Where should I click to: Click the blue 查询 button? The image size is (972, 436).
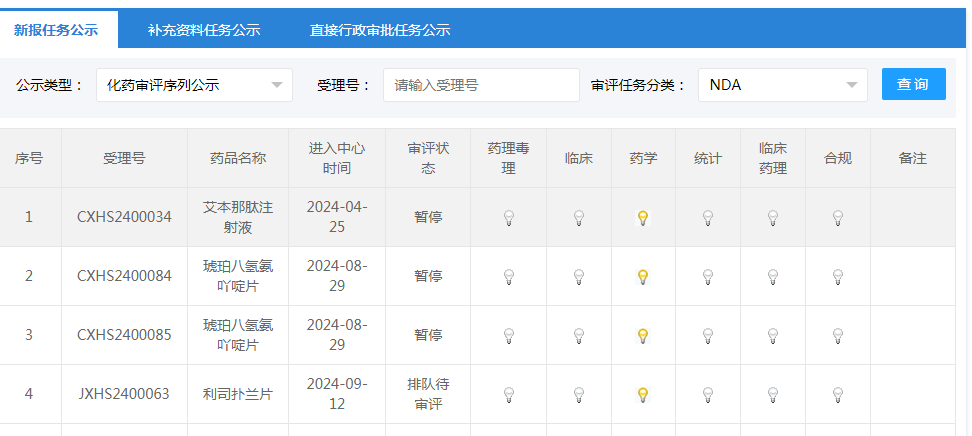point(914,84)
